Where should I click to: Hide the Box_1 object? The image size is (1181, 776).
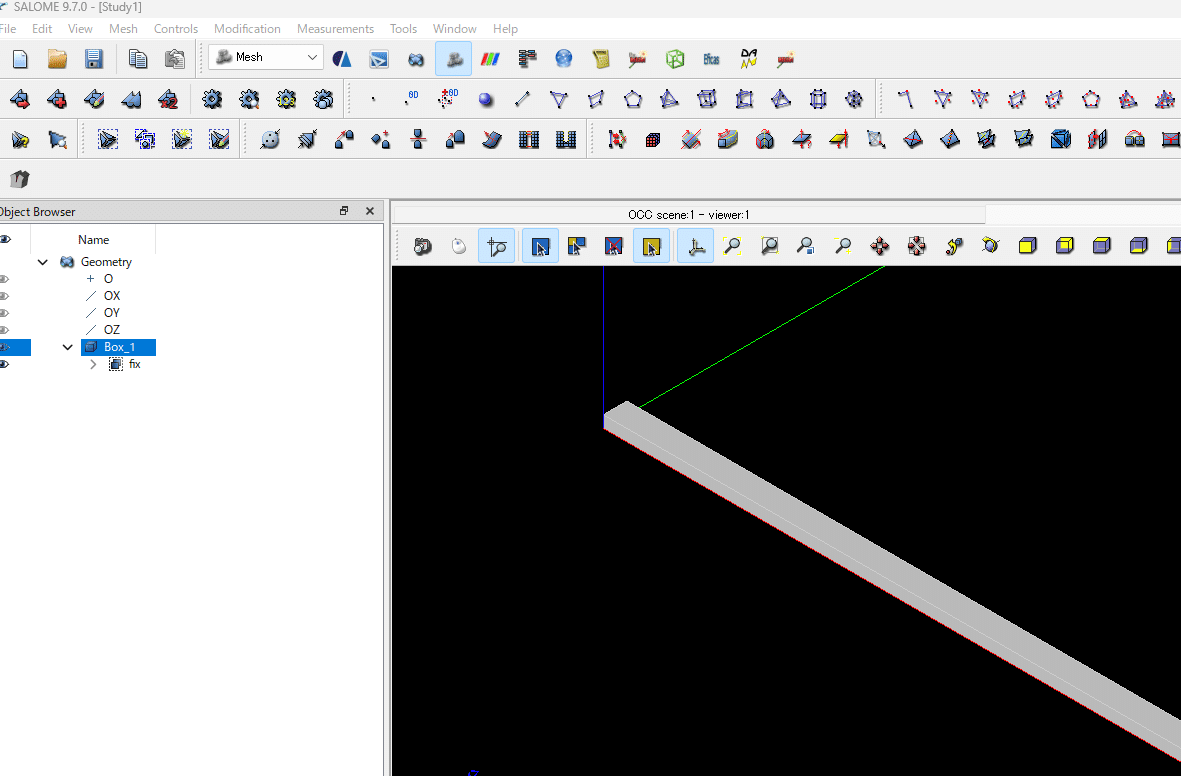point(5,347)
